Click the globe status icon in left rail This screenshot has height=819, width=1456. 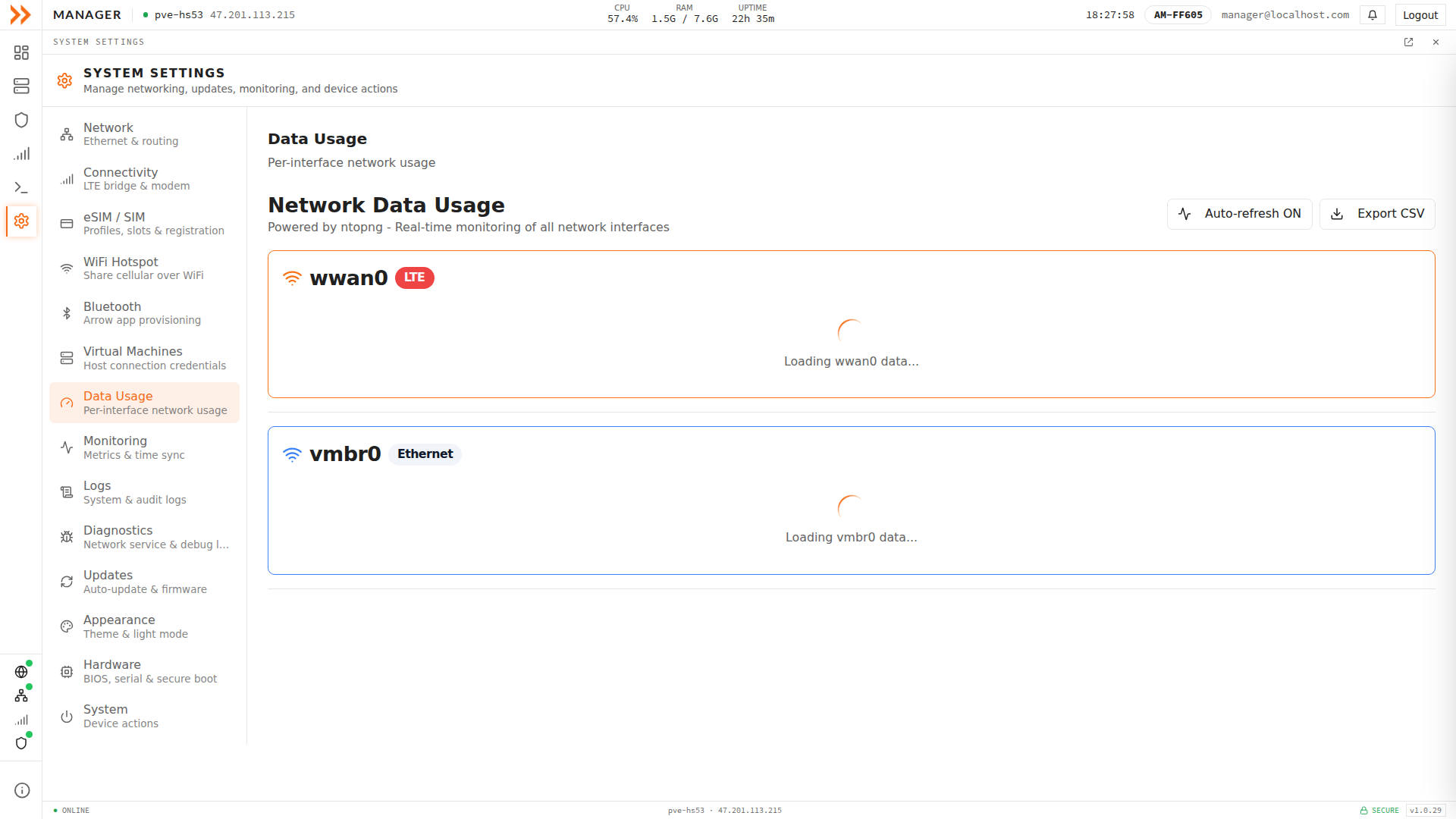click(21, 672)
